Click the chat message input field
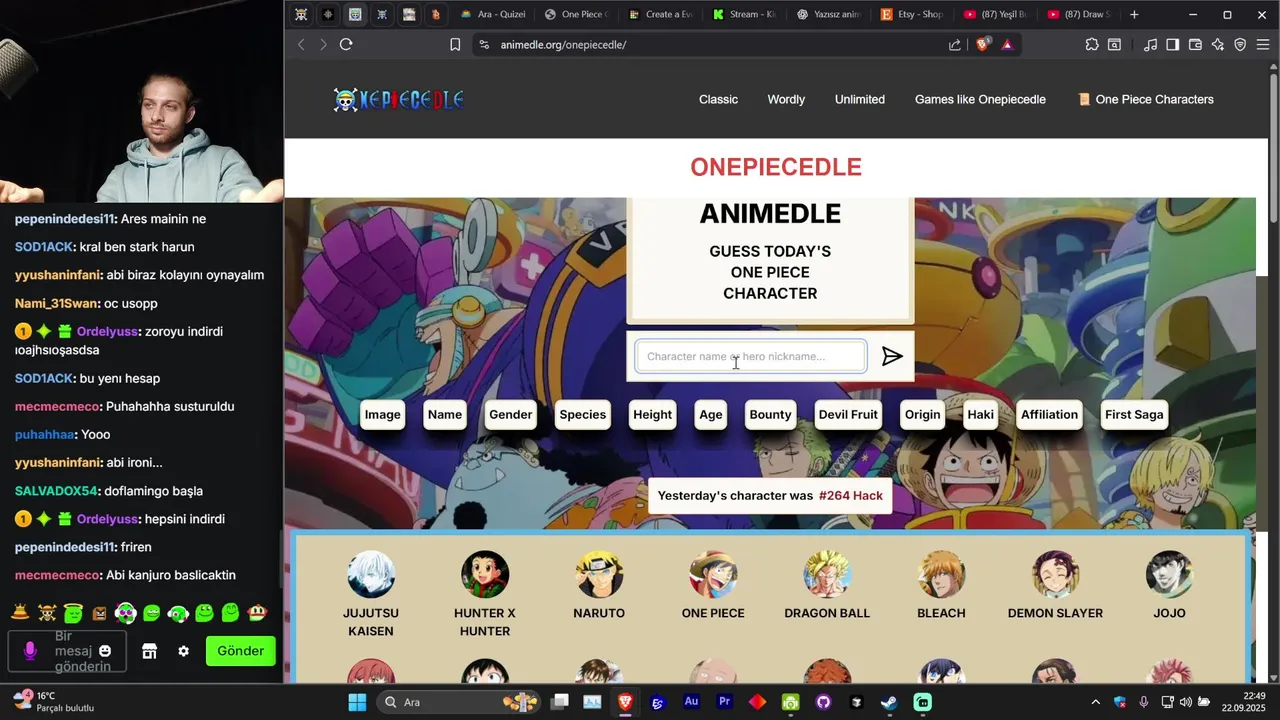Image resolution: width=1280 pixels, height=720 pixels. click(67, 651)
